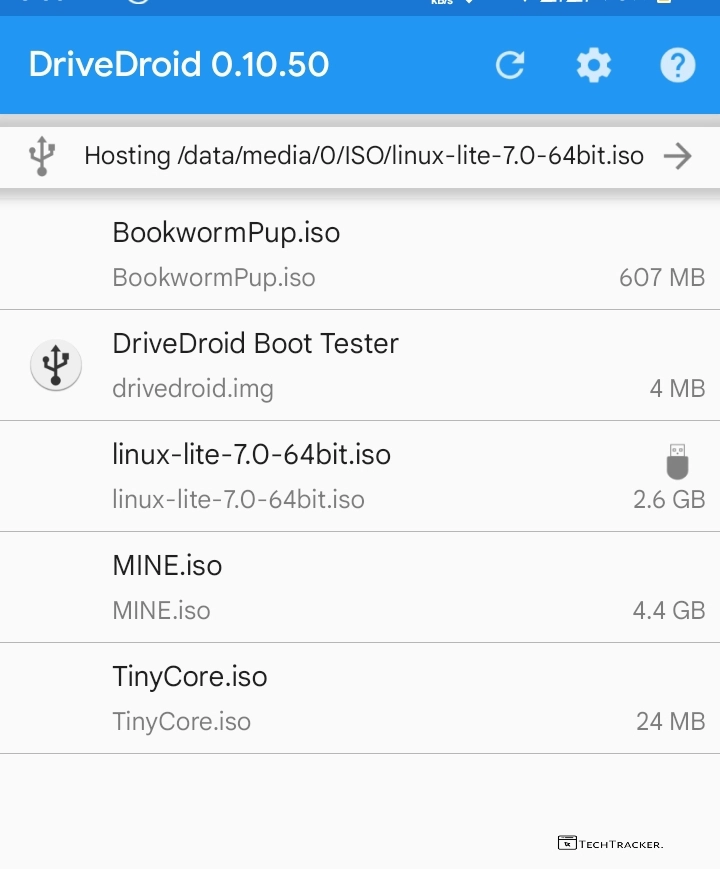Tap the Hosting path text banner

[x=363, y=156]
